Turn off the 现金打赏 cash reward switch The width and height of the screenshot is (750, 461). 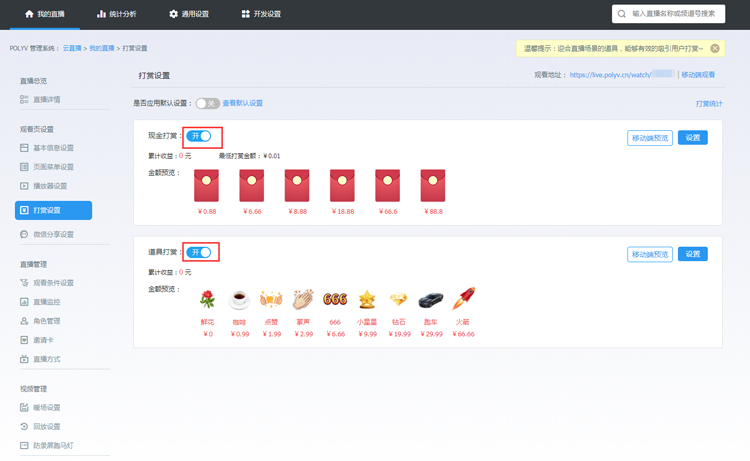tap(200, 136)
